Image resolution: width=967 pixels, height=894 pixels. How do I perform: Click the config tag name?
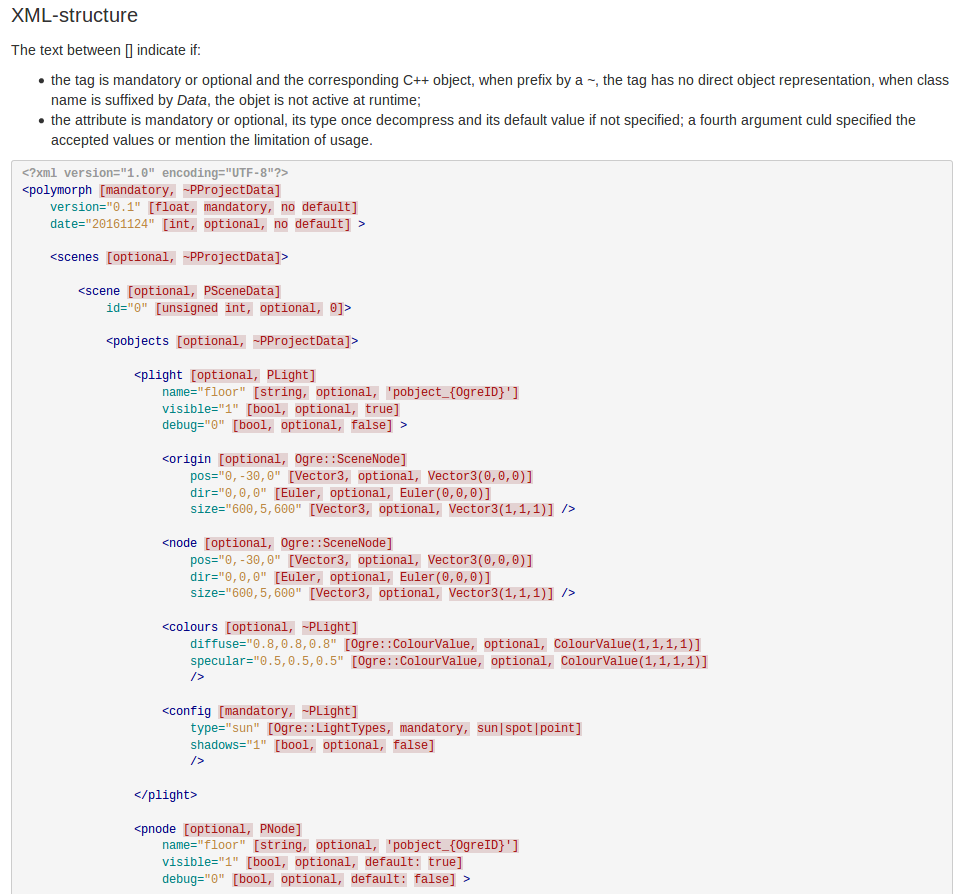click(187, 711)
